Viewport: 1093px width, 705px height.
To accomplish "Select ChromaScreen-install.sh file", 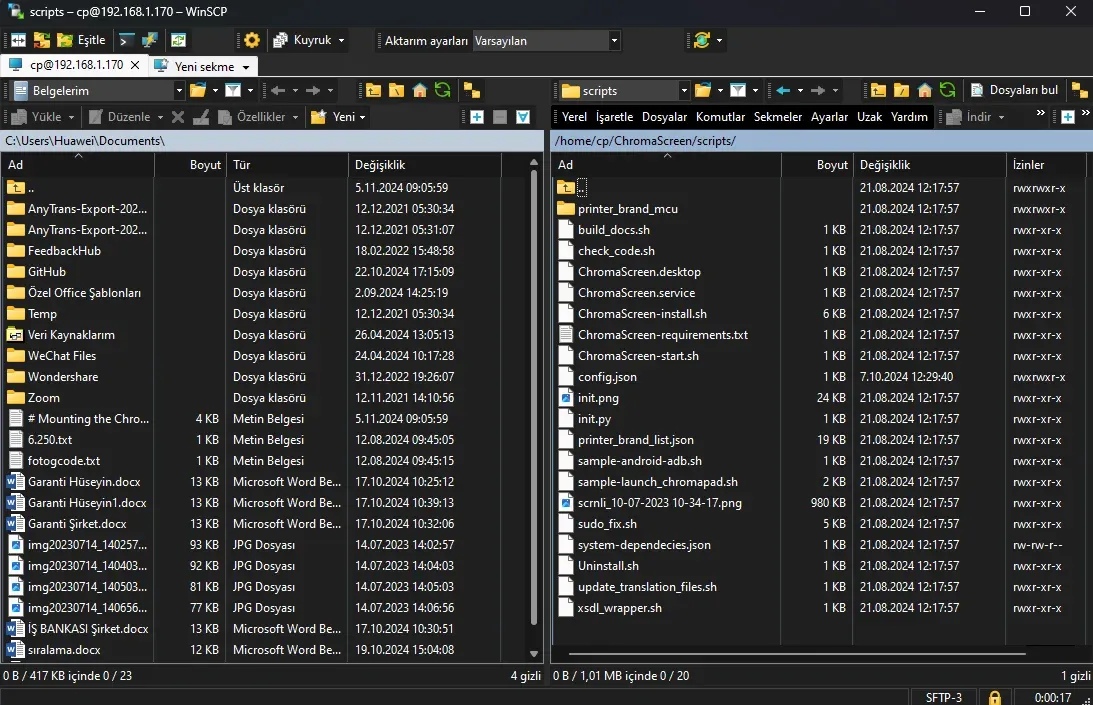I will point(642,314).
